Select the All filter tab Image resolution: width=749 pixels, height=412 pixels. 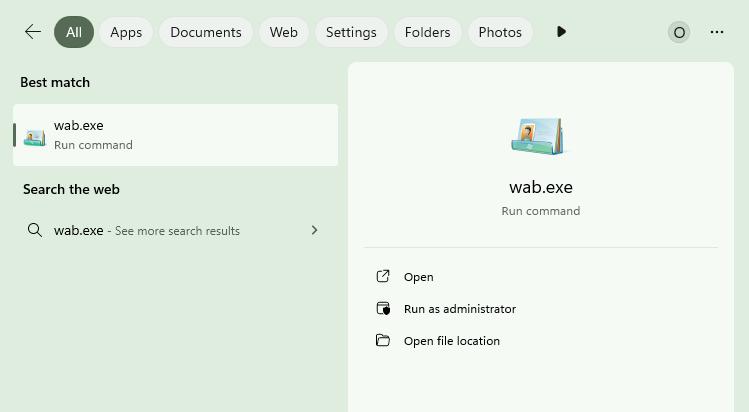coord(74,32)
